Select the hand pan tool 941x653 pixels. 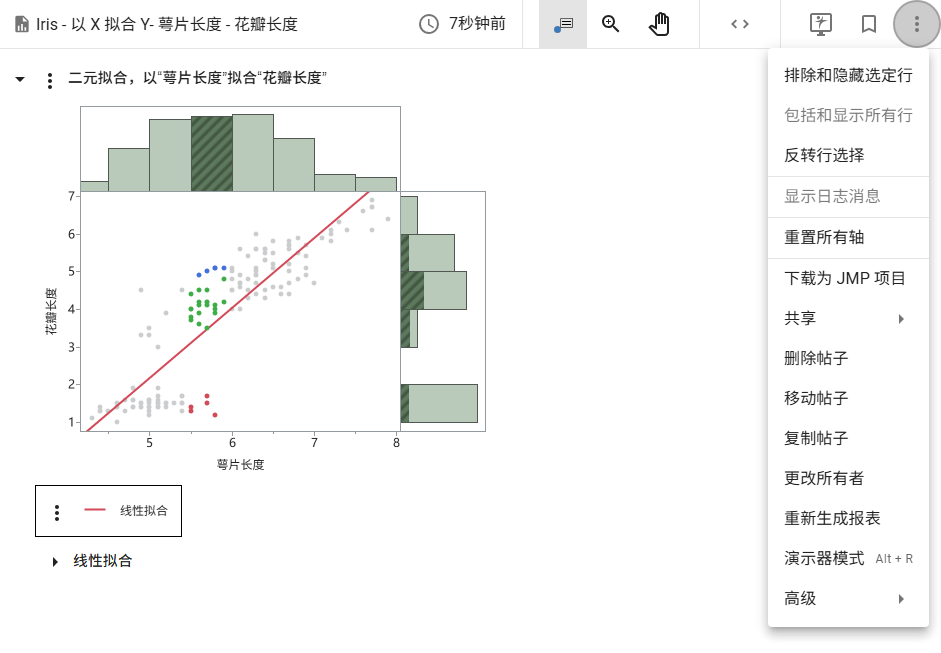click(659, 24)
